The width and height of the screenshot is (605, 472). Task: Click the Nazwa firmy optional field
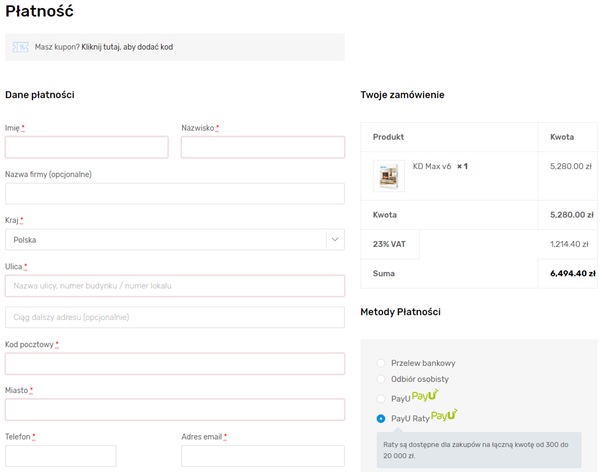tap(174, 194)
